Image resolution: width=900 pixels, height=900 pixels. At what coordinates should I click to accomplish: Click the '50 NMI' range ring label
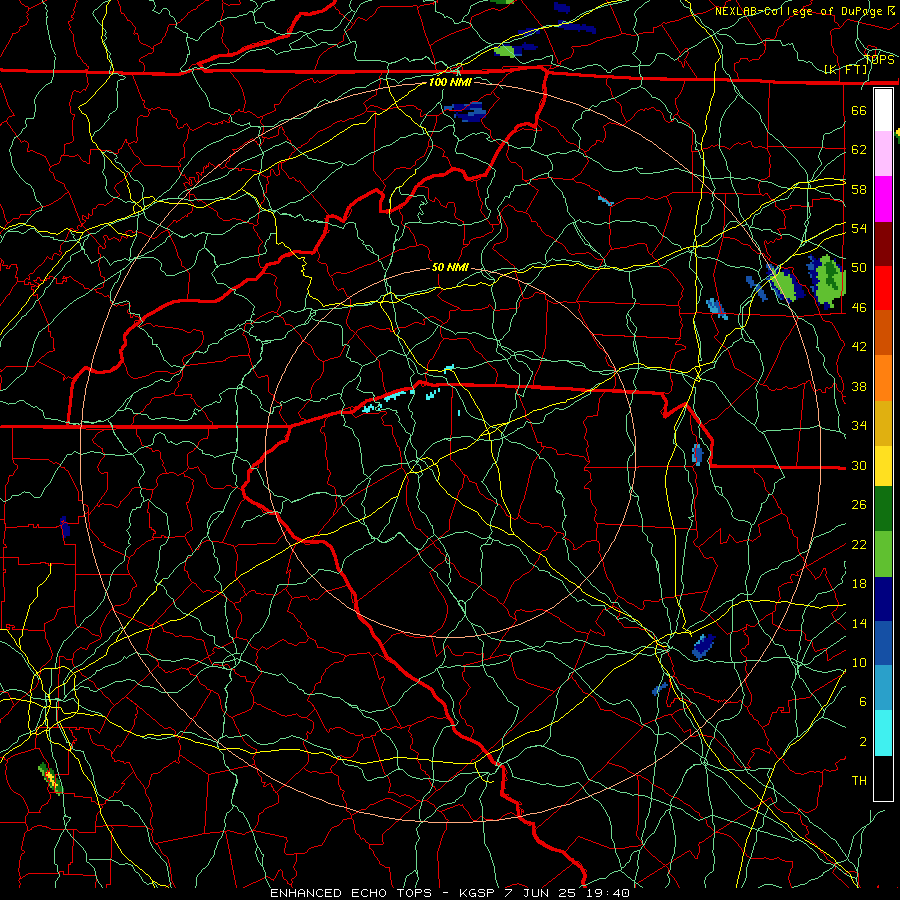click(450, 267)
